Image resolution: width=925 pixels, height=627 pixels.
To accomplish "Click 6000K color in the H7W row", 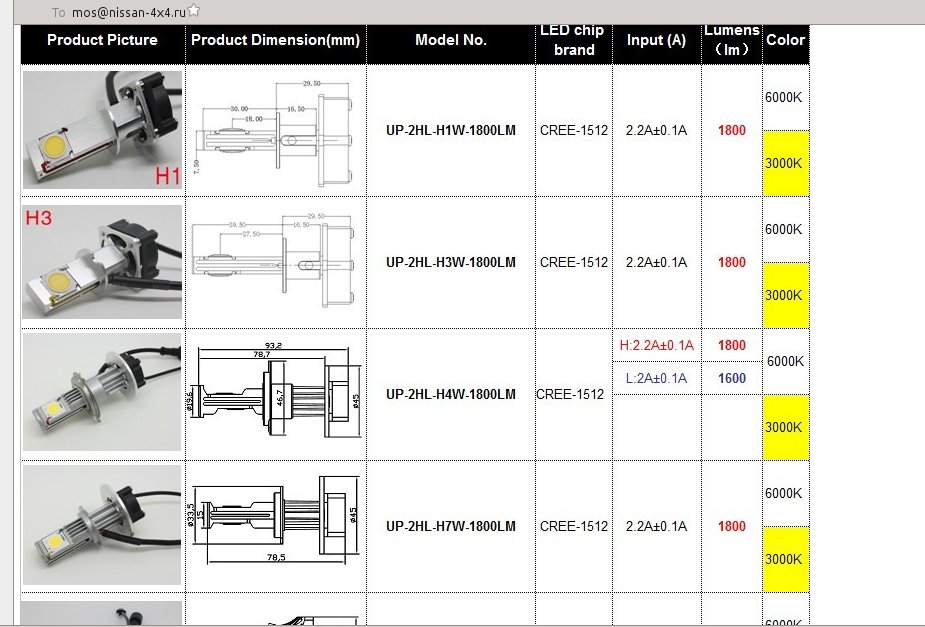I will point(783,493).
